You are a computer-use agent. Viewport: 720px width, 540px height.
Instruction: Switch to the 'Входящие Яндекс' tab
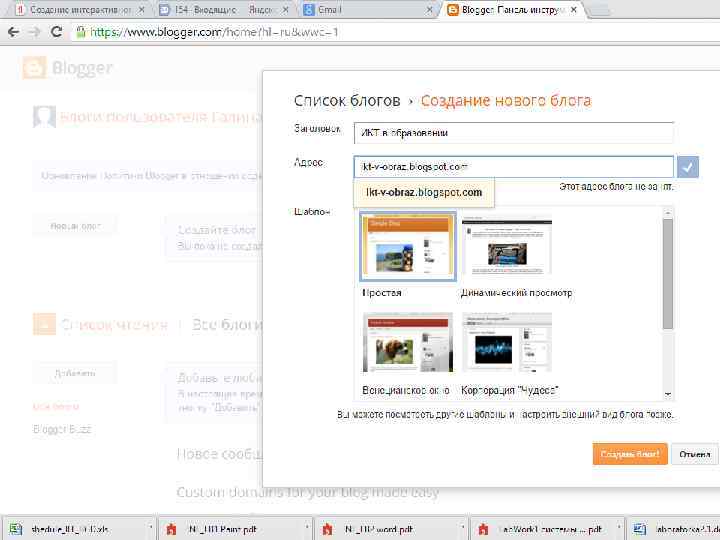click(223, 10)
